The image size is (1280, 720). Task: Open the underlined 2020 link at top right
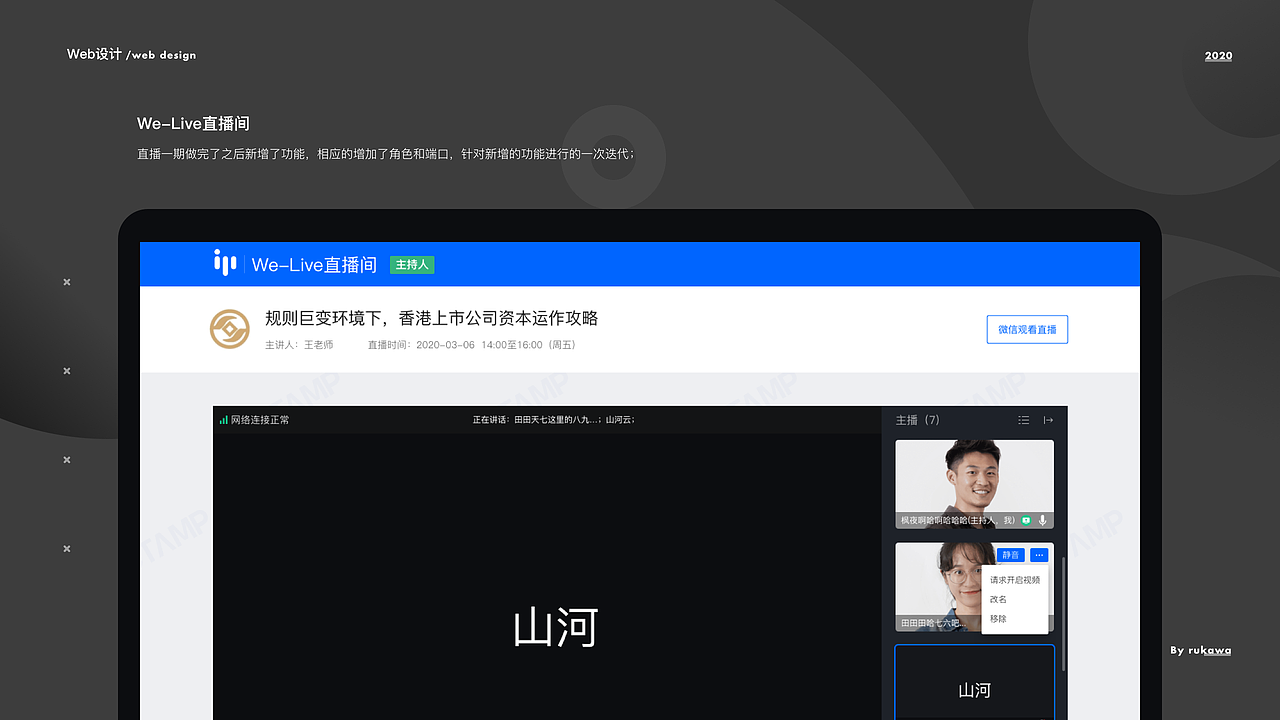pyautogui.click(x=1218, y=56)
